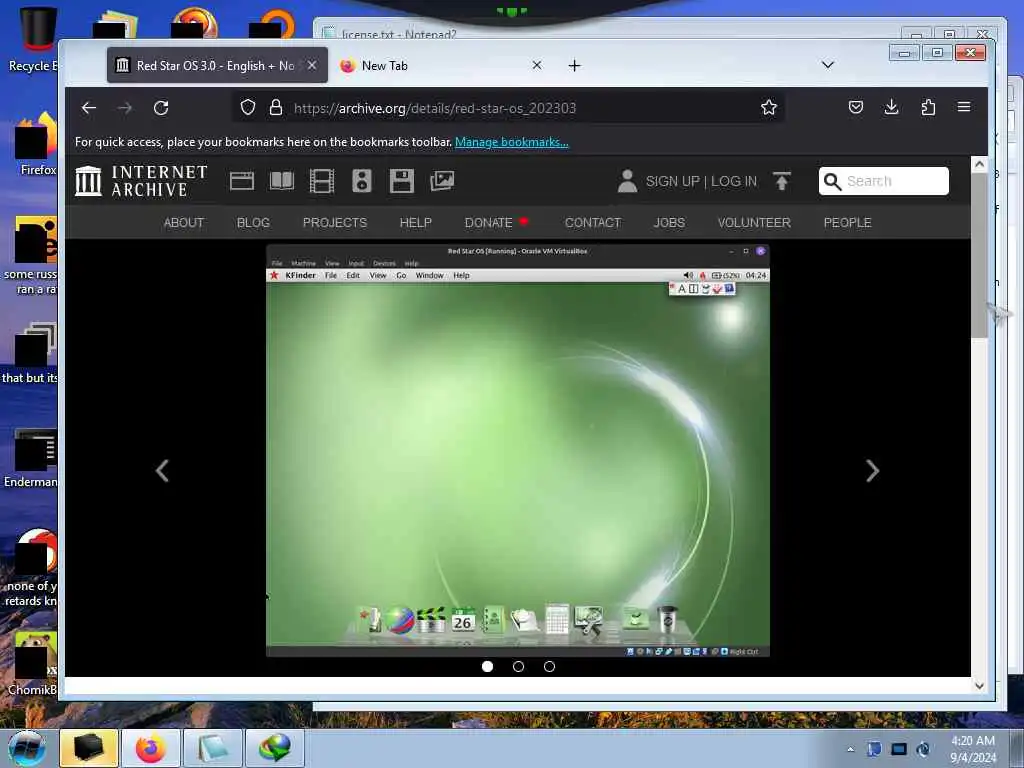Close the Red Star OS tab
This screenshot has width=1024, height=768.
(312, 65)
